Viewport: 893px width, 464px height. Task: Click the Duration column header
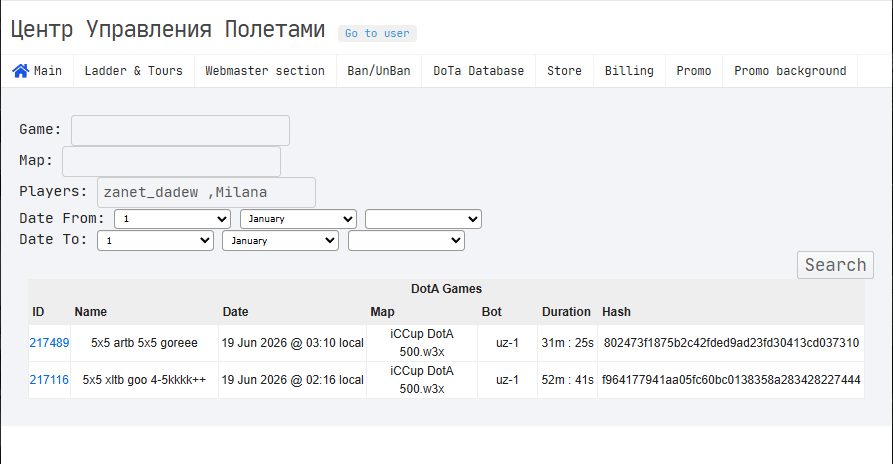point(566,312)
